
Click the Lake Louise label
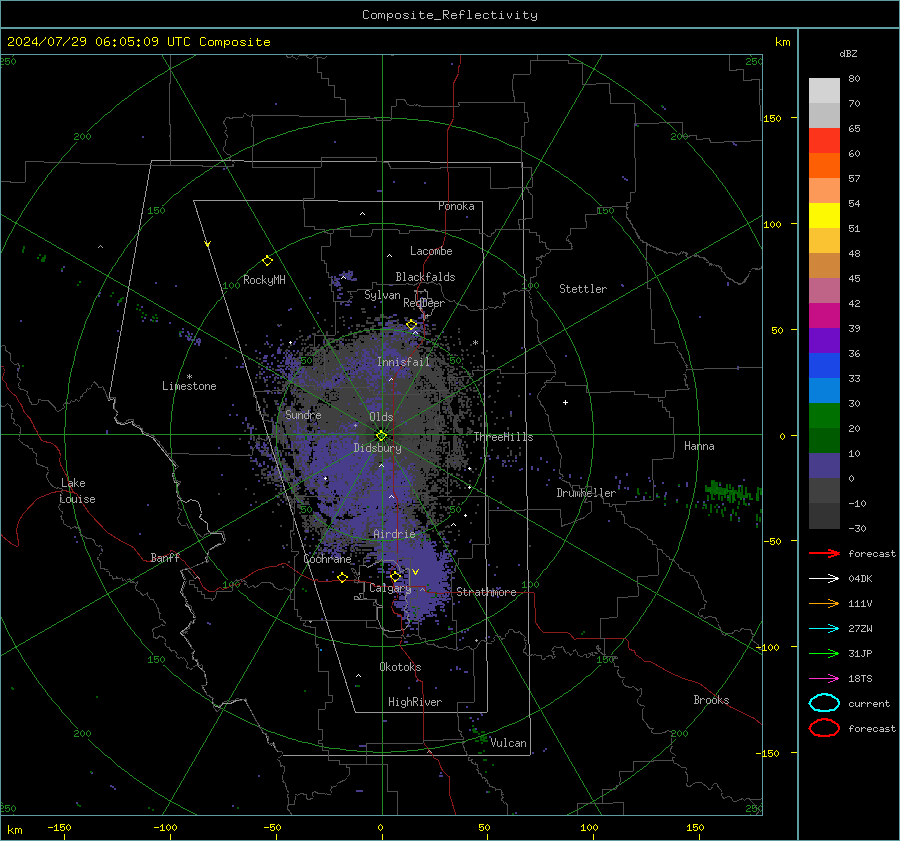point(77,491)
